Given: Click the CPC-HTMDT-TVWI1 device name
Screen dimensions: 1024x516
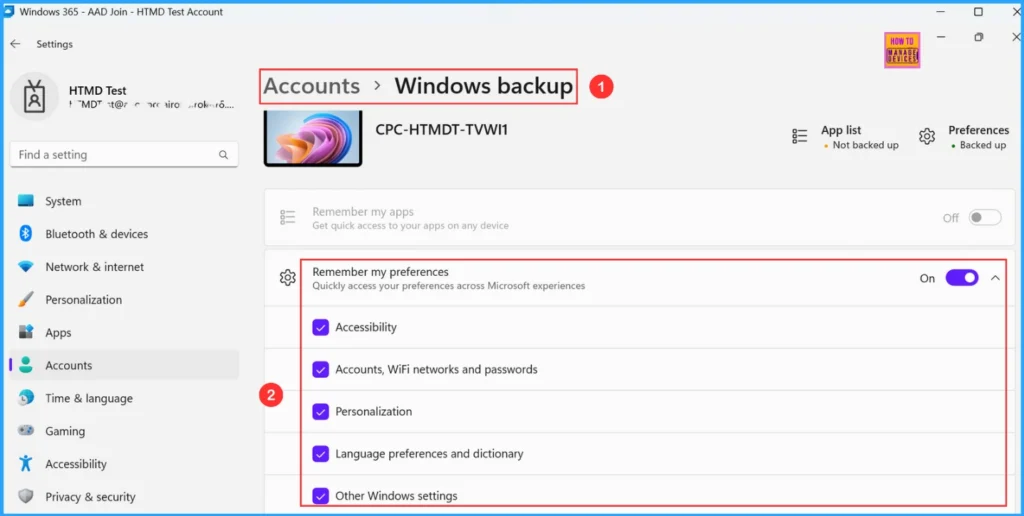Looking at the screenshot, I should pos(441,129).
